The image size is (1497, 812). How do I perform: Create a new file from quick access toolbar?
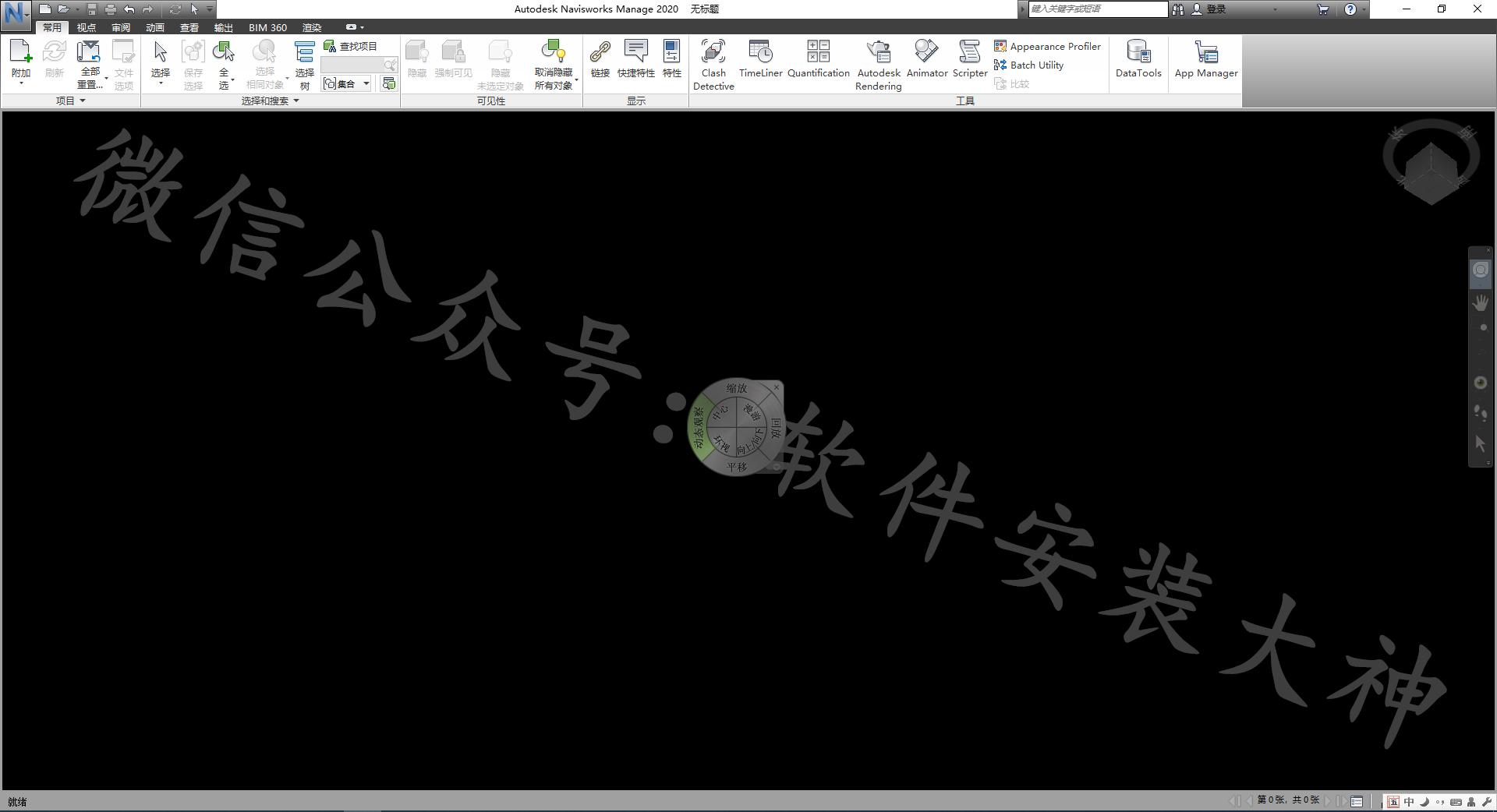tap(45, 9)
